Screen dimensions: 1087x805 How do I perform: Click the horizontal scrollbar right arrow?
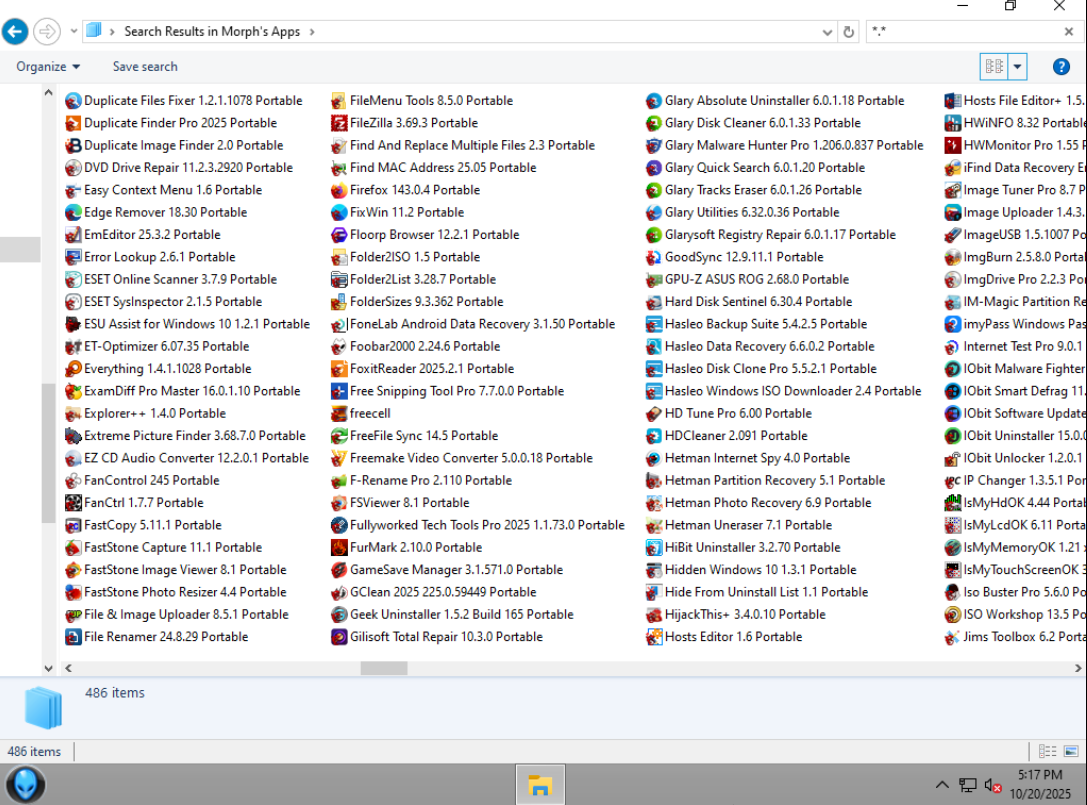[x=1077, y=668]
